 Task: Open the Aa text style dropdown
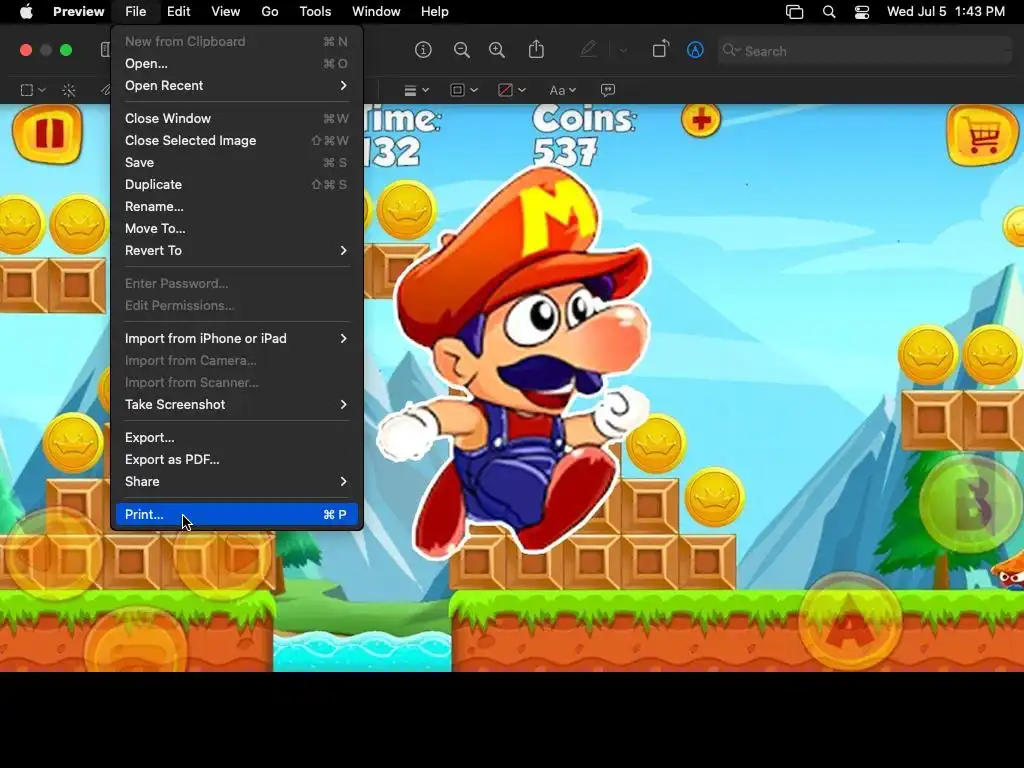pyautogui.click(x=562, y=90)
